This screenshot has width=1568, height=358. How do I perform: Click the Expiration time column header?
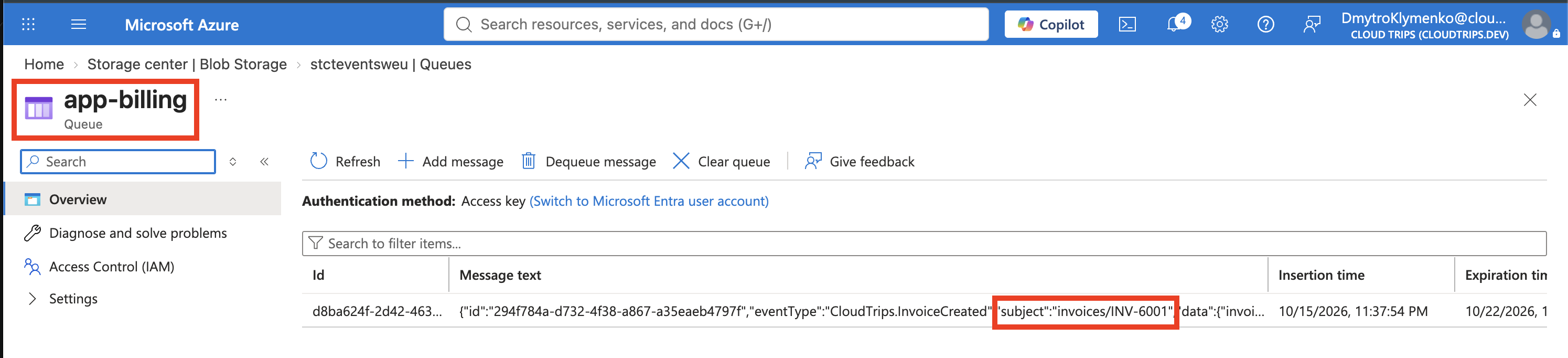click(x=1505, y=275)
